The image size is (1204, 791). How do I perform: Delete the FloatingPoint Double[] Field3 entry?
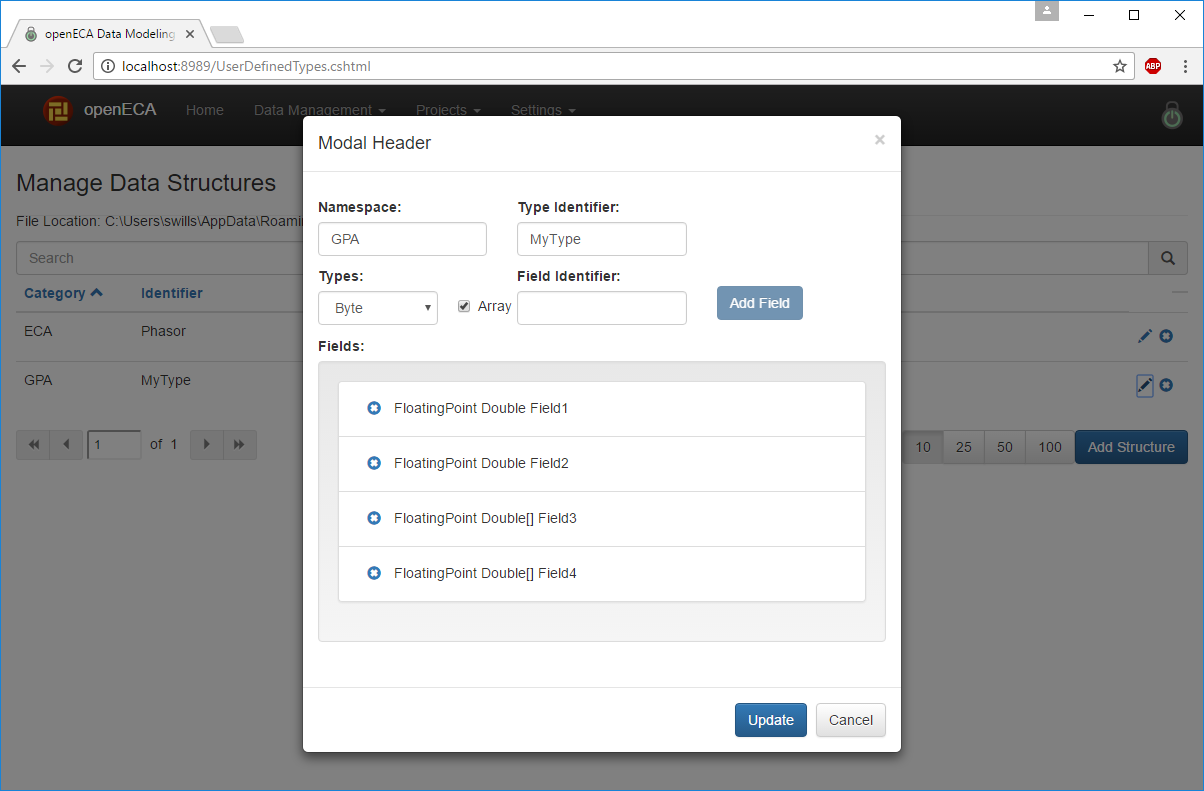(374, 518)
